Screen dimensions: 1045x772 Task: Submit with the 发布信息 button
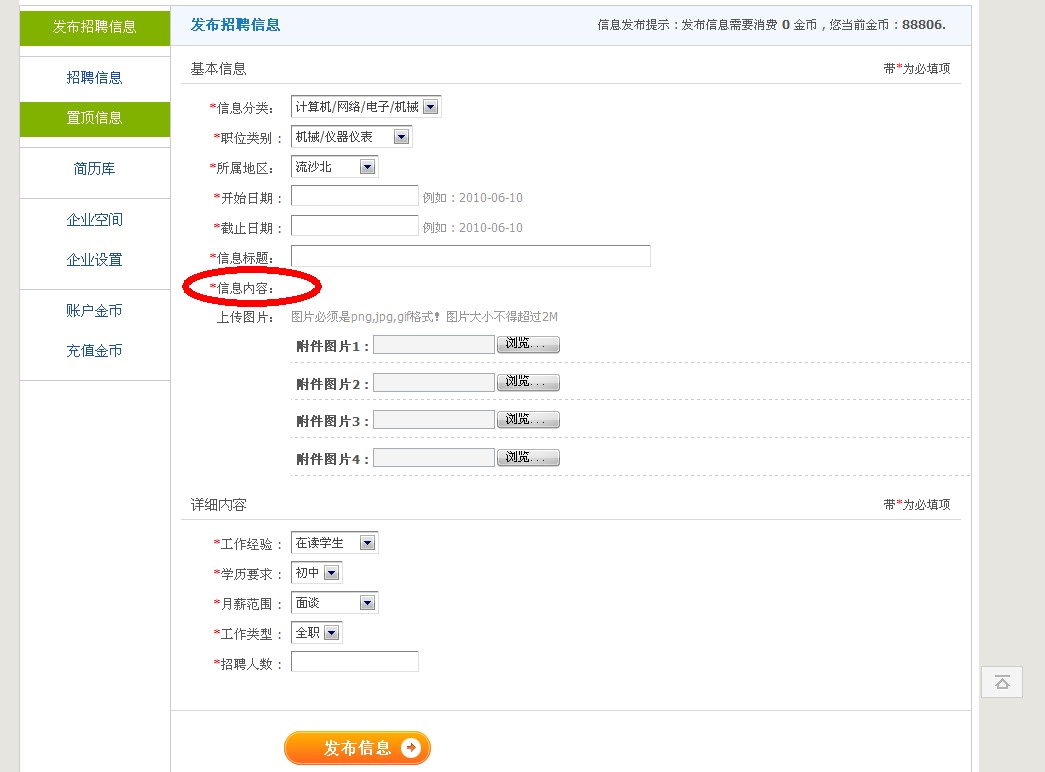point(357,747)
